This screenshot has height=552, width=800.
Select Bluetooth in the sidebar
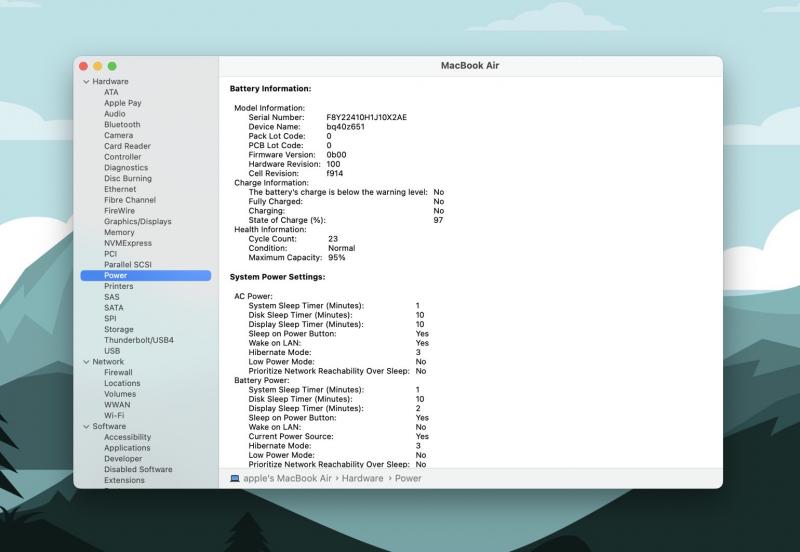point(122,124)
